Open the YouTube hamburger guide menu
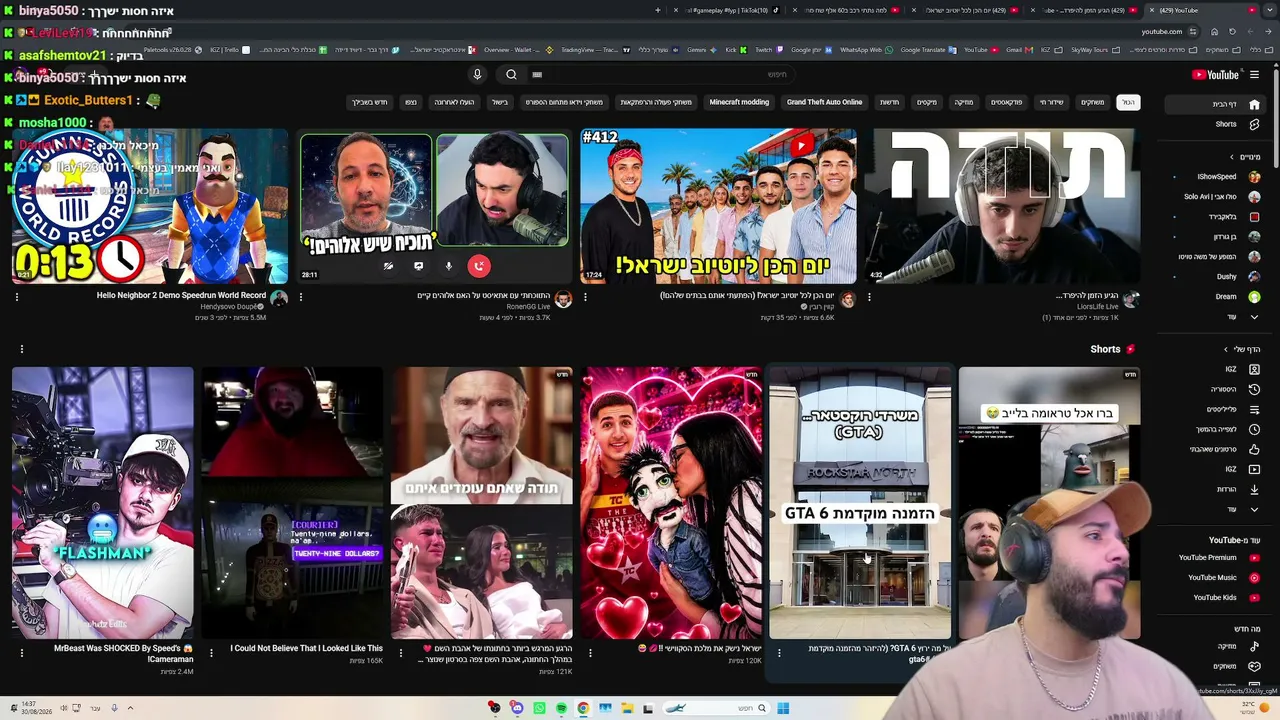 tap(1254, 74)
